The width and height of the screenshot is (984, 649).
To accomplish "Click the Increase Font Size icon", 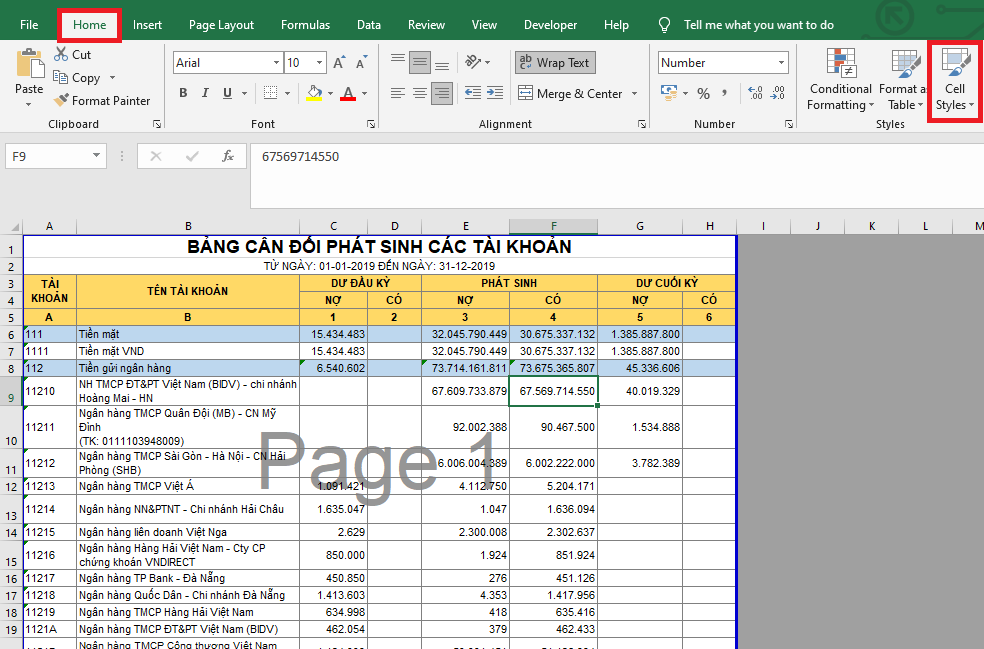I will 340,63.
